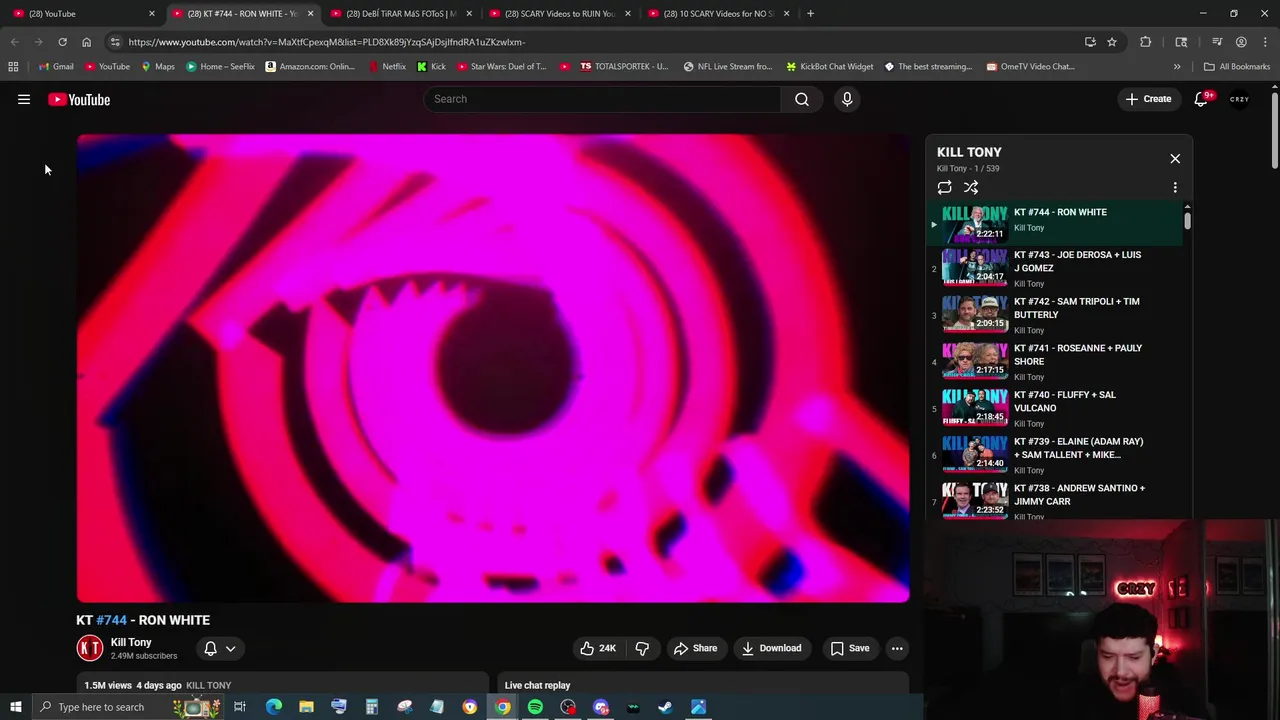Viewport: 1280px width, 720px height.
Task: Download the video
Action: coord(771,648)
